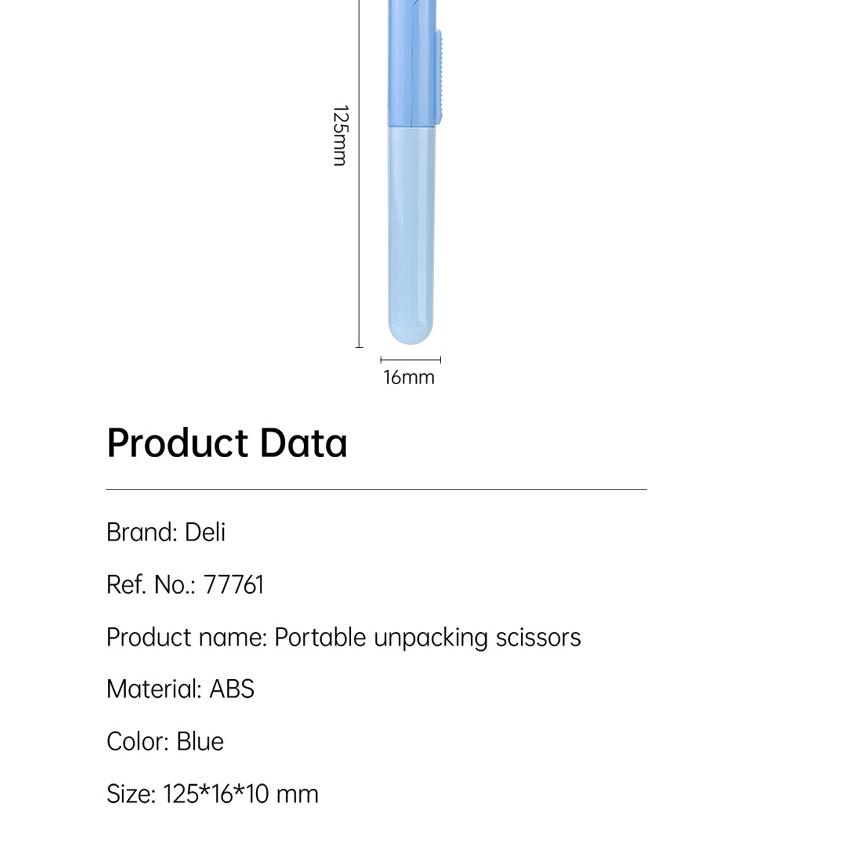Viewport: 864px width, 864px height.
Task: Click the Color: Blue line
Action: click(165, 741)
